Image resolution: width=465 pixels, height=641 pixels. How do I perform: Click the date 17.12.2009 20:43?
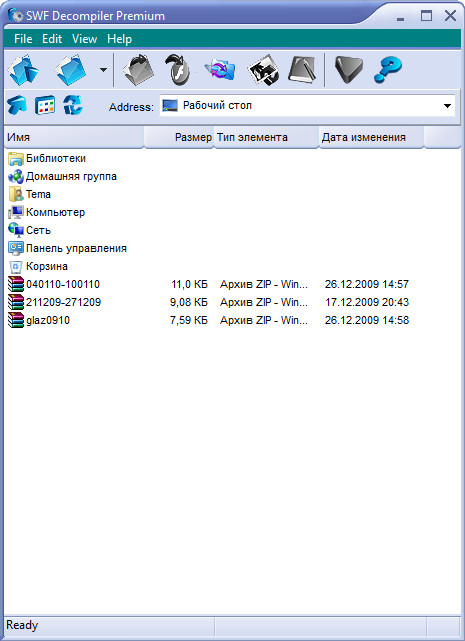pos(367,302)
